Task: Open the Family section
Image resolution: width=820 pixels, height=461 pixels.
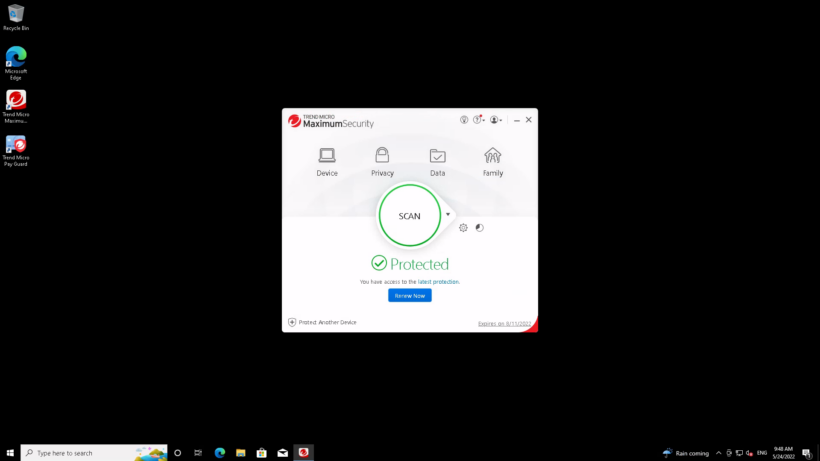Action: click(x=493, y=162)
